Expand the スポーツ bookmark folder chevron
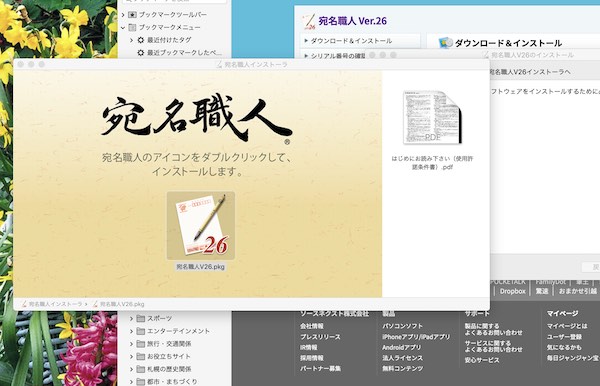This screenshot has width=600, height=386. pyautogui.click(x=131, y=318)
